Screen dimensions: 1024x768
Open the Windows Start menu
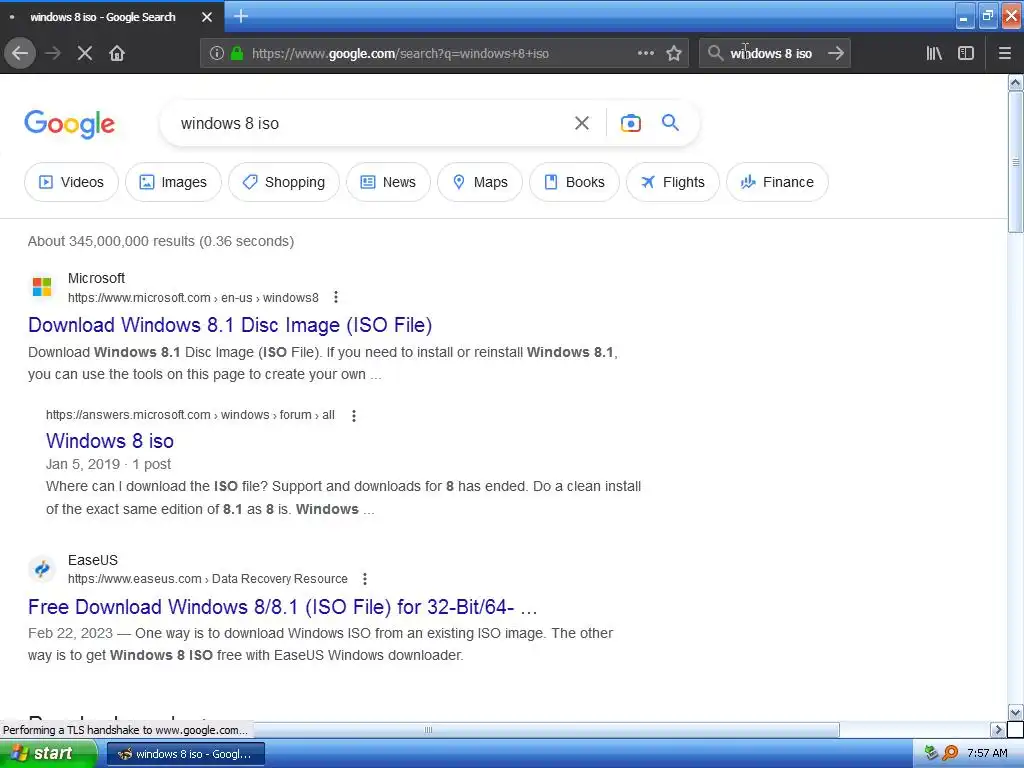coord(48,754)
